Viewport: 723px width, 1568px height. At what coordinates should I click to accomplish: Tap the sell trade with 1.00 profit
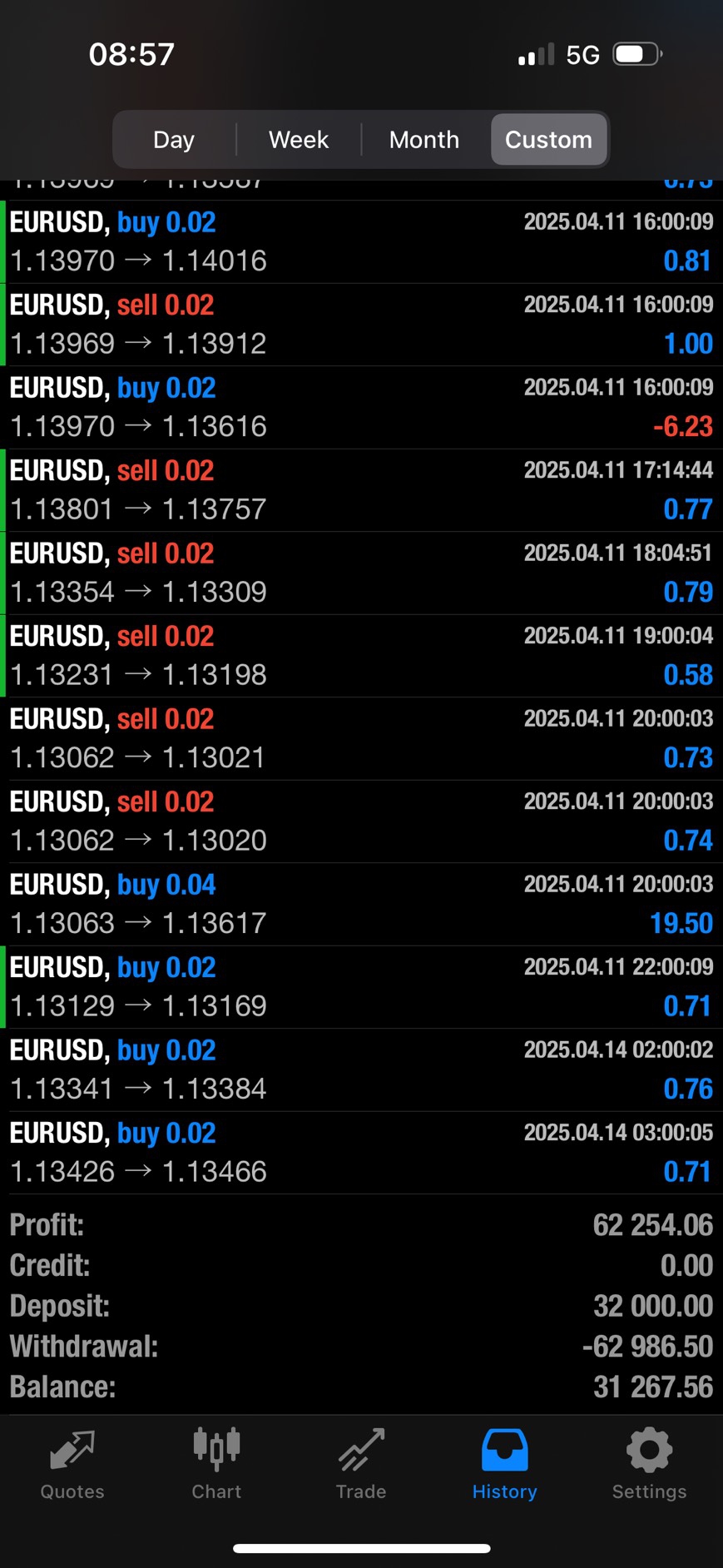[361, 325]
